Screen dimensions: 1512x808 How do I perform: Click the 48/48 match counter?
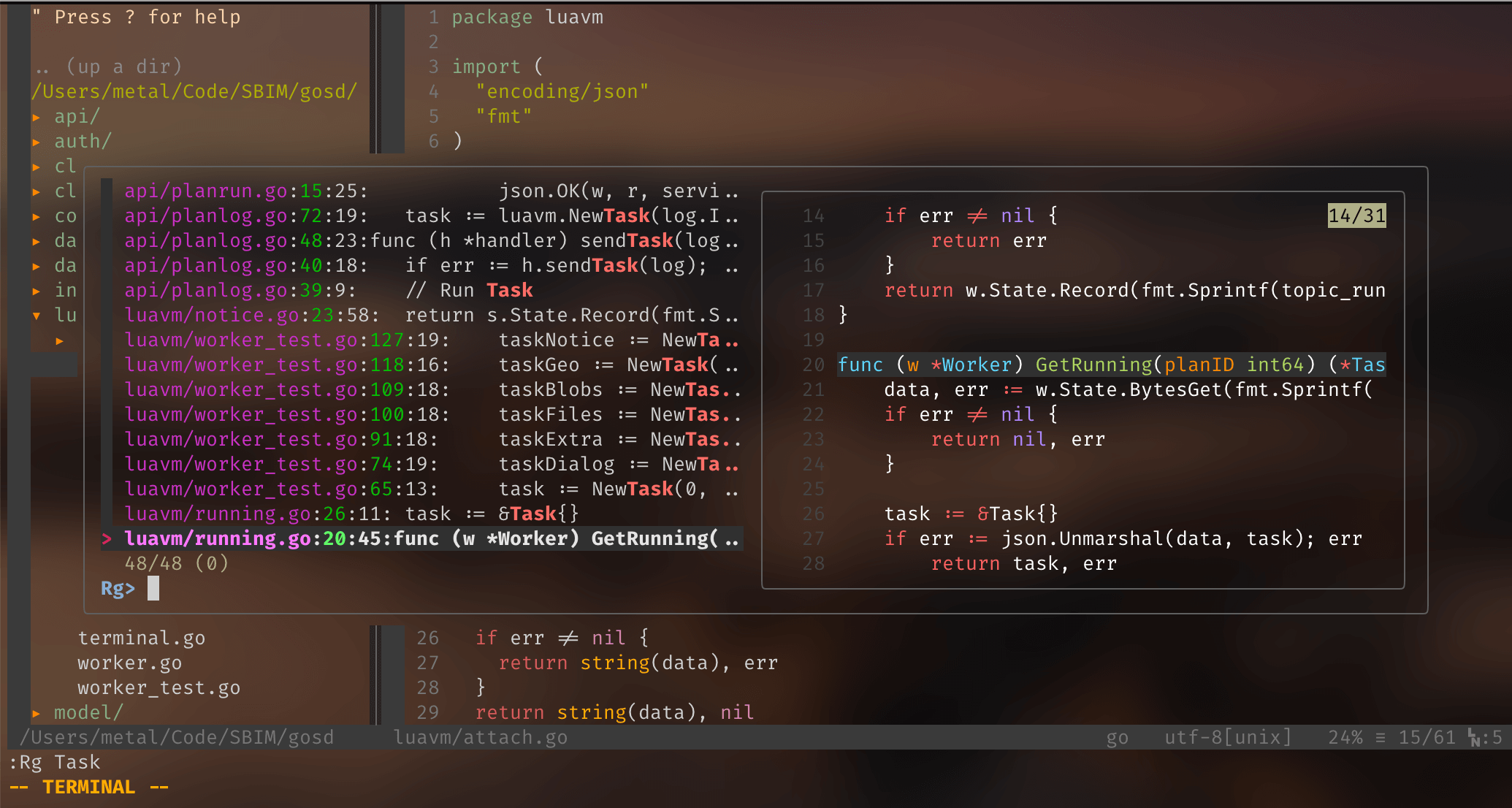[177, 564]
